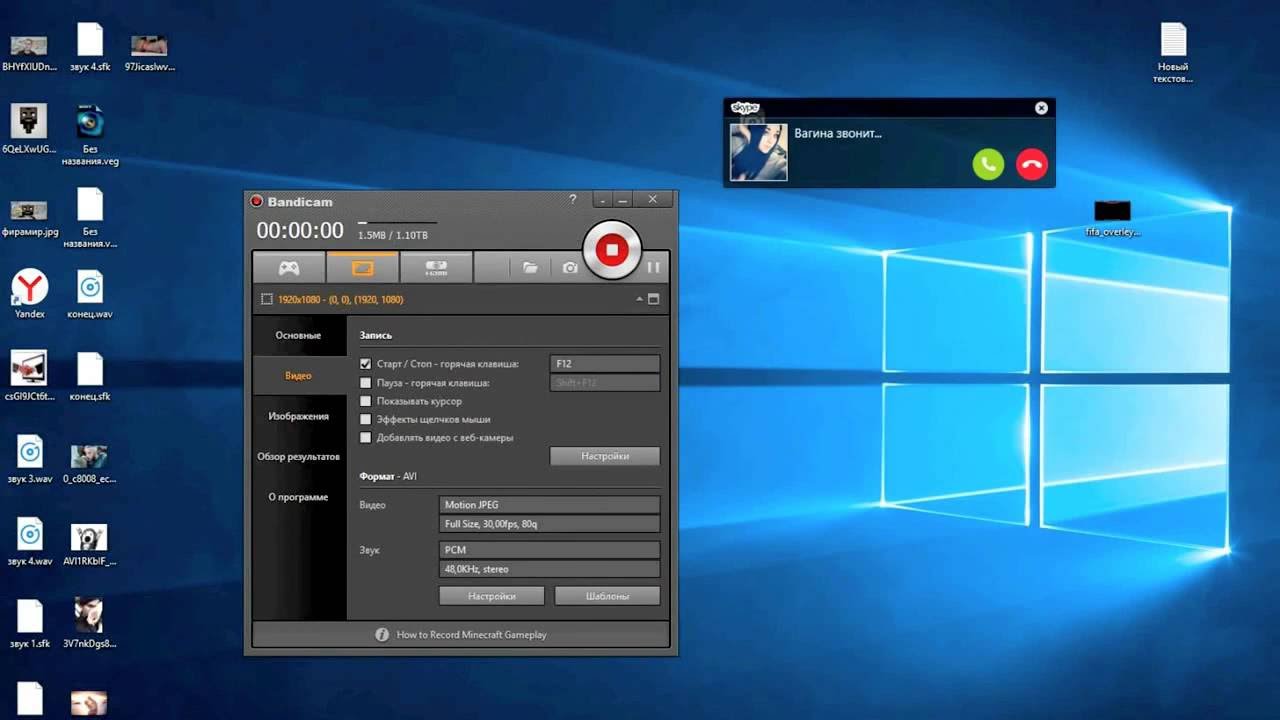Select Screen recording mode rectangle icon
The height and width of the screenshot is (720, 1280).
click(x=362, y=268)
